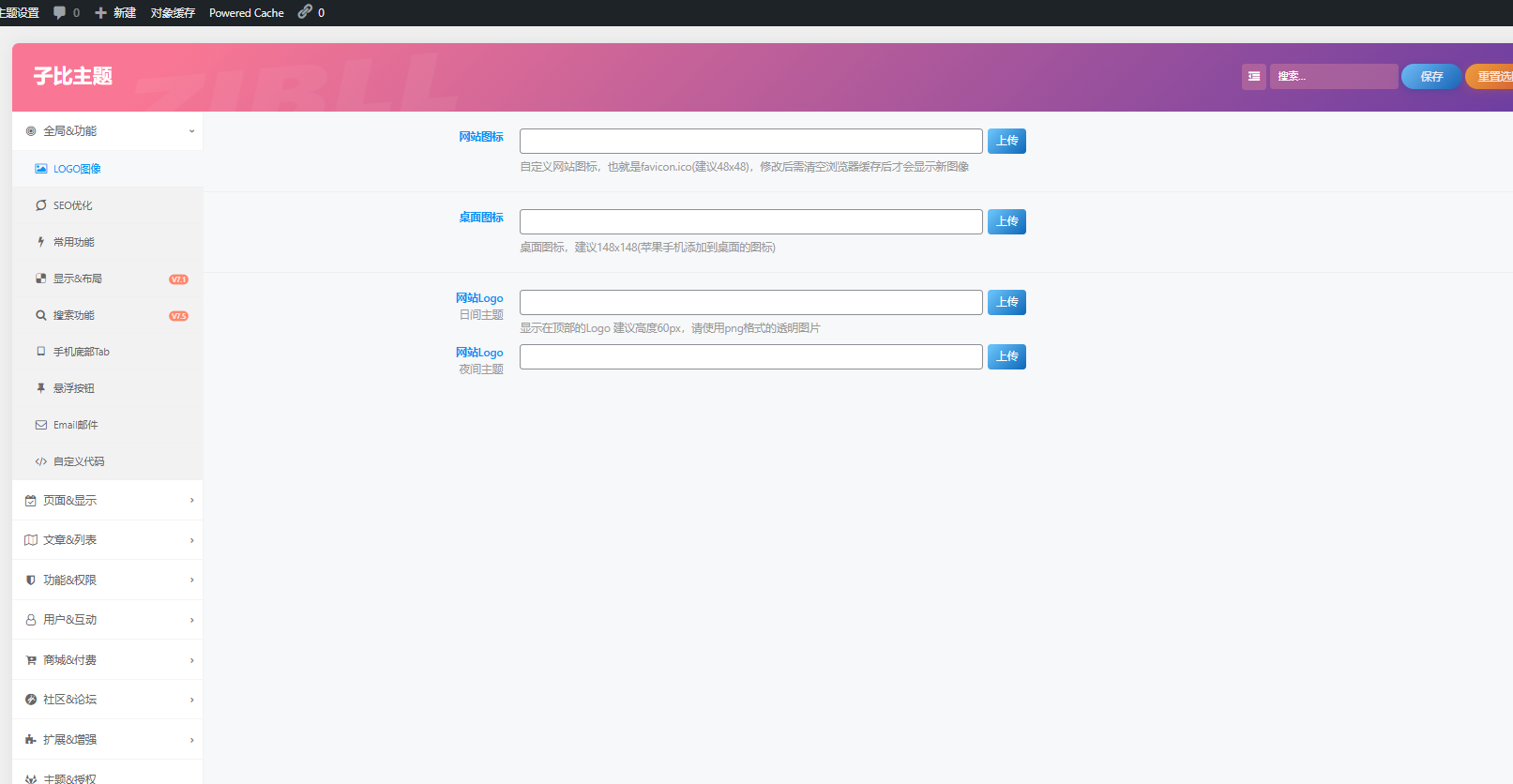Expand 文章&列表 section arrow
This screenshot has width=1513, height=784.
tap(191, 540)
